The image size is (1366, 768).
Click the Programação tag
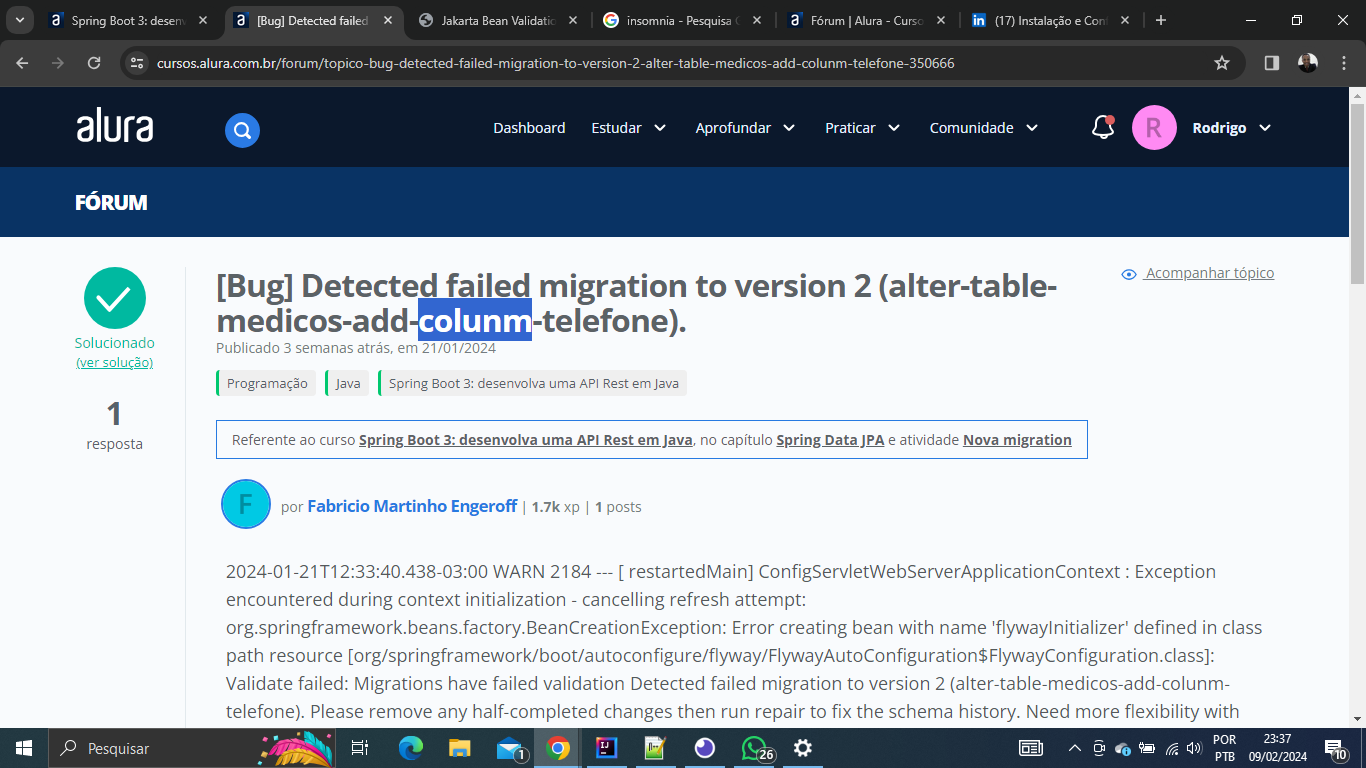pos(266,383)
